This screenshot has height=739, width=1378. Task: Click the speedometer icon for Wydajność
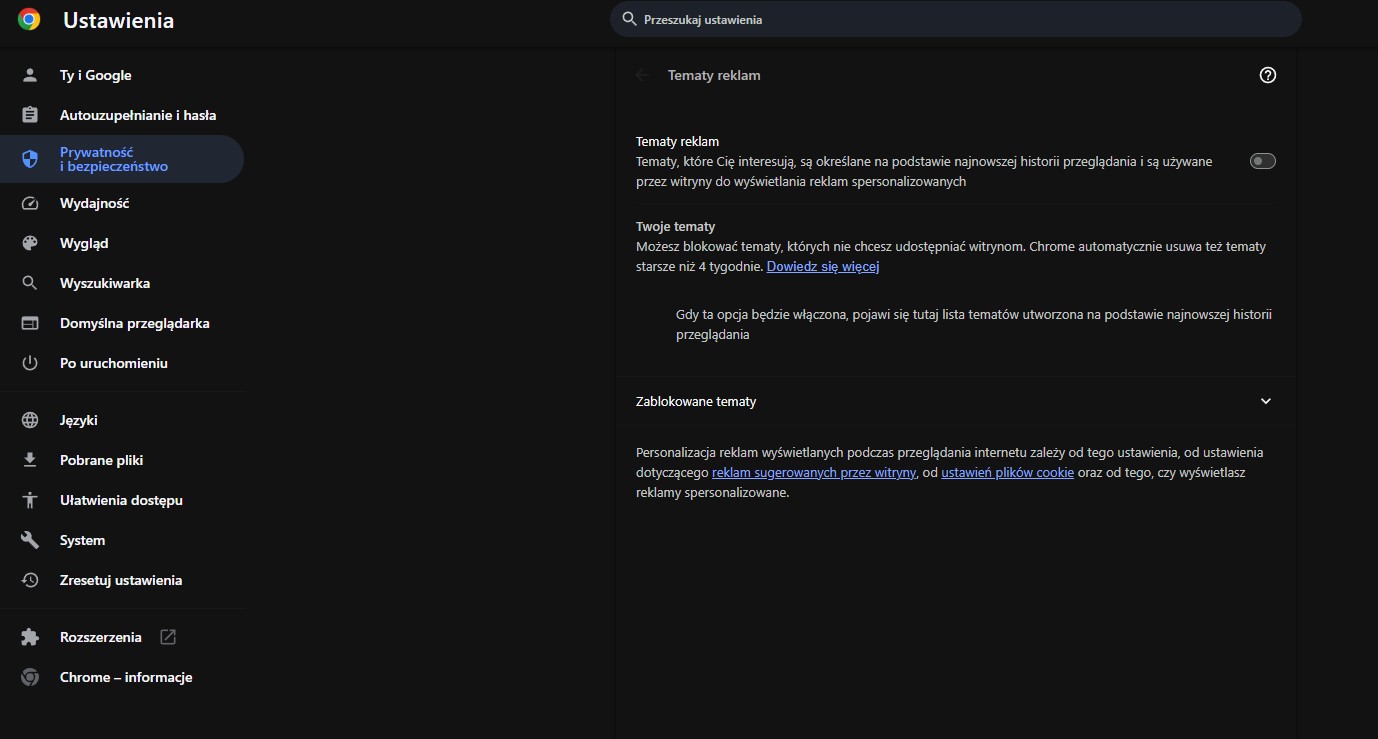click(x=30, y=203)
